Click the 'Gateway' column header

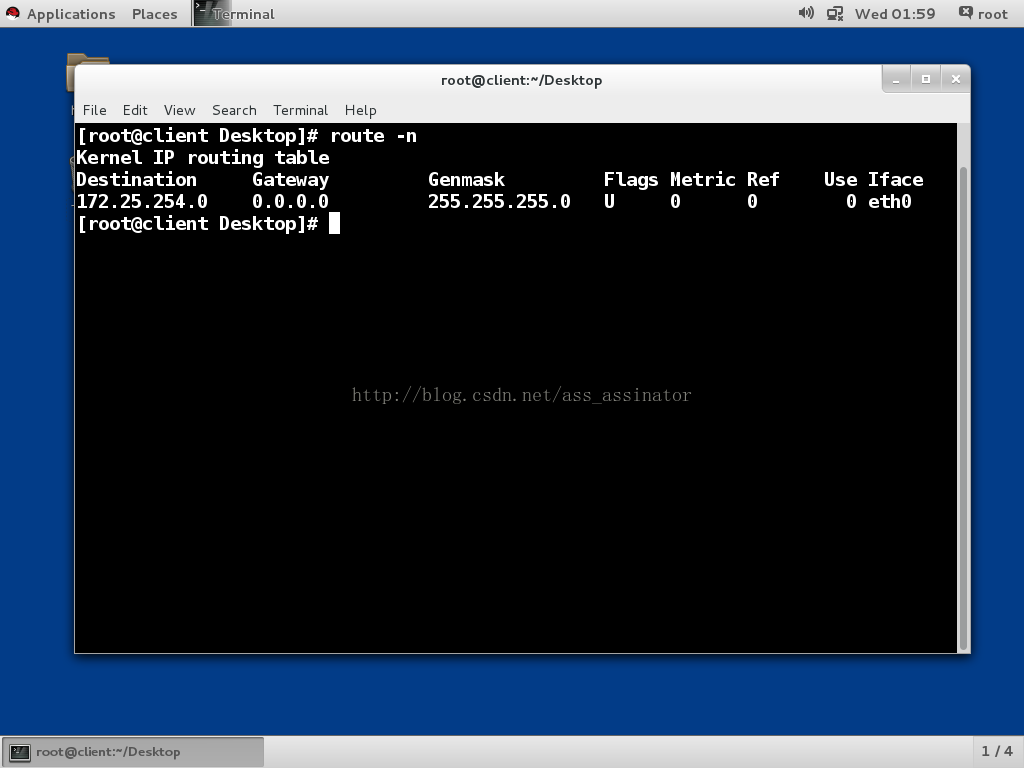pos(291,180)
